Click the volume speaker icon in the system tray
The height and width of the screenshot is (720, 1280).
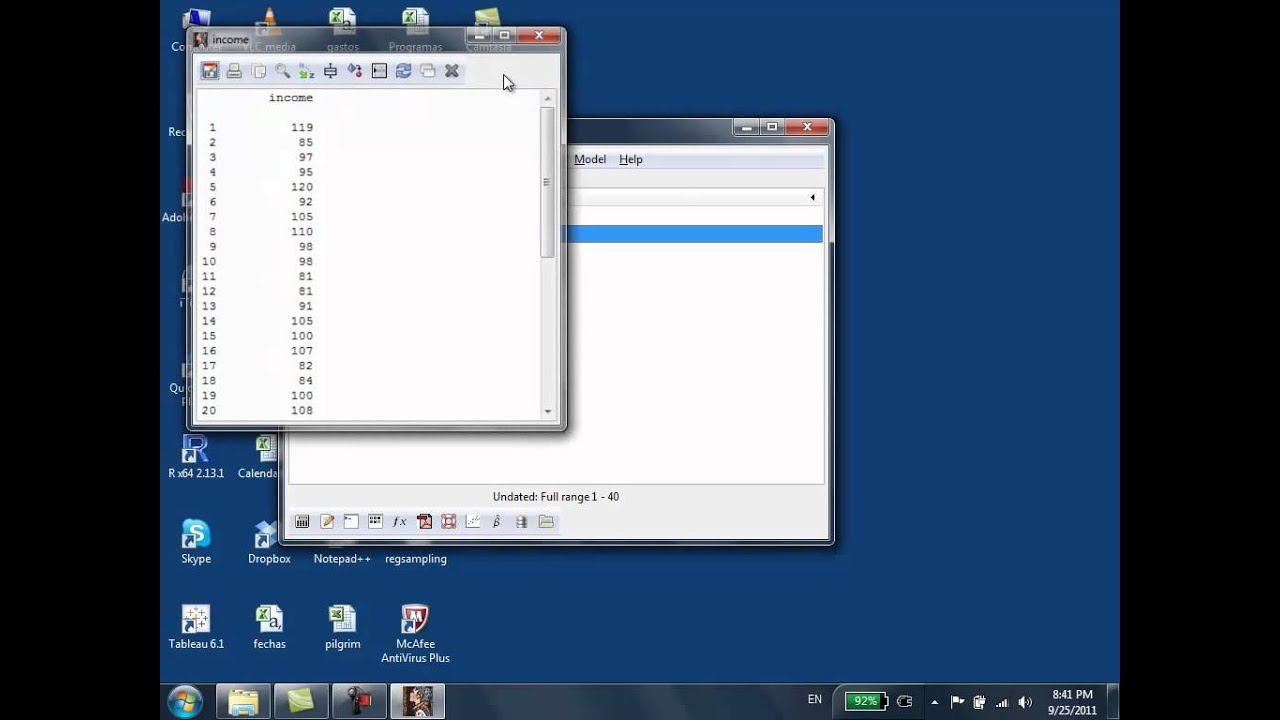coord(1025,702)
